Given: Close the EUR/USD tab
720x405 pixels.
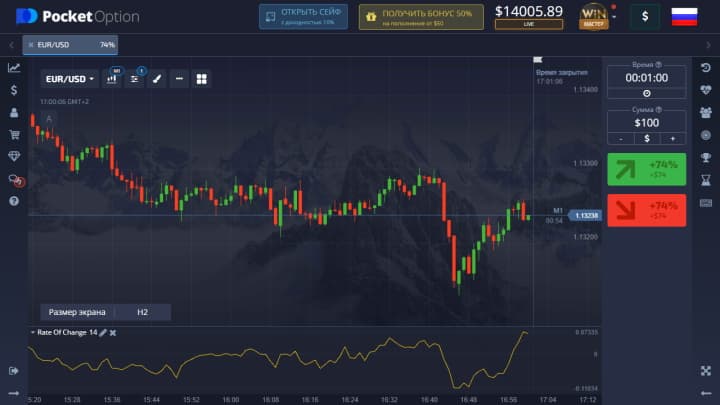Looking at the screenshot, I should 31,45.
